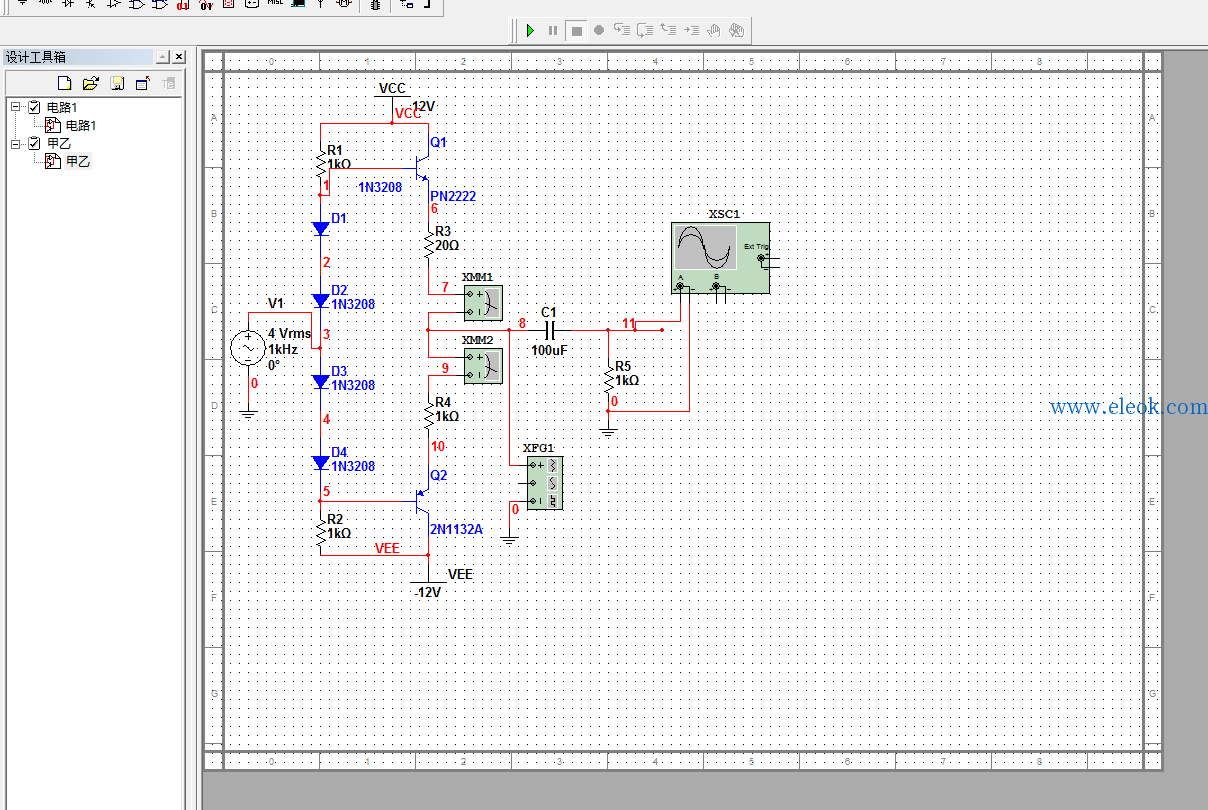The image size is (1208, 810).
Task: Click the close-design window icon in the toolbox
Action: (x=143, y=83)
